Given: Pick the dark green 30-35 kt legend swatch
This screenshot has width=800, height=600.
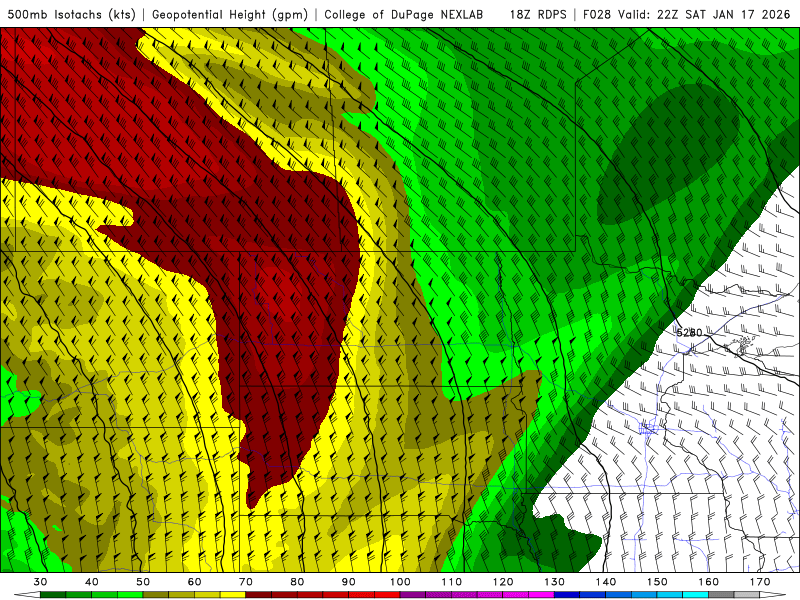Looking at the screenshot, I should (x=53, y=595).
